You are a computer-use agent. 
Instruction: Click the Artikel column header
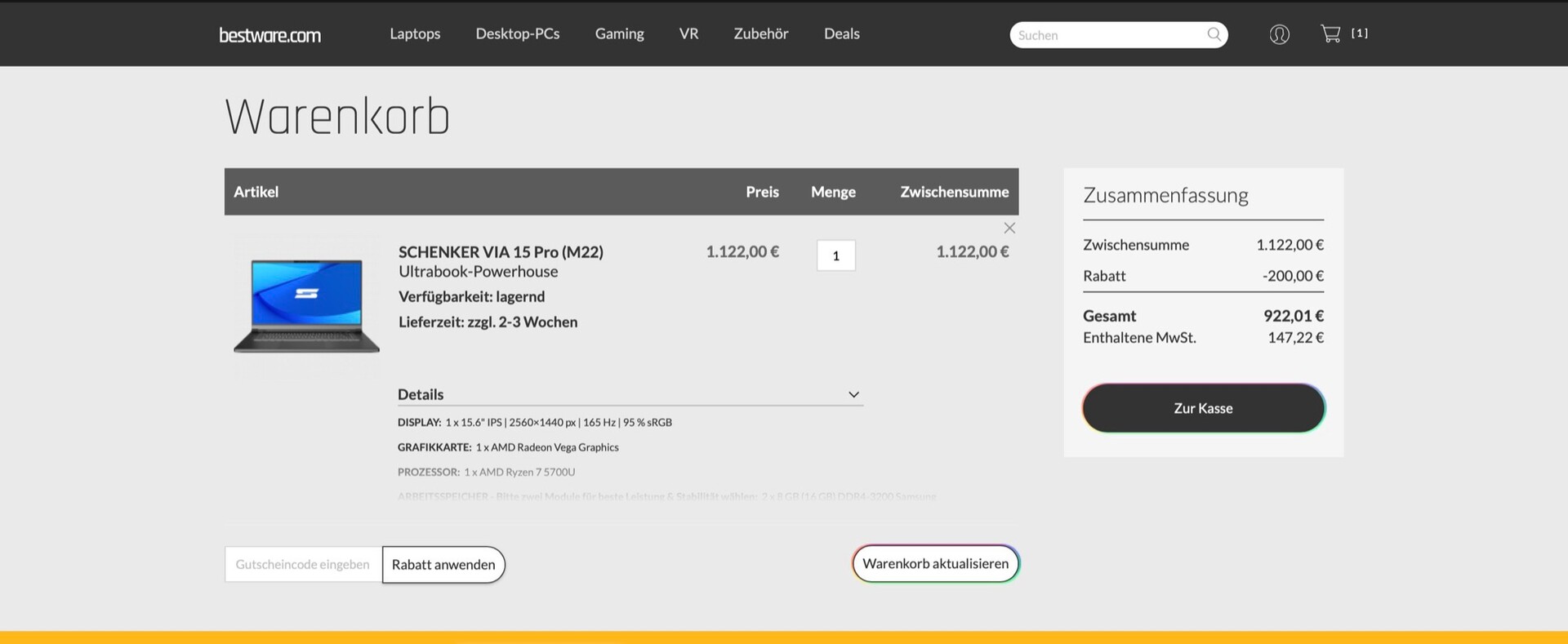click(256, 192)
